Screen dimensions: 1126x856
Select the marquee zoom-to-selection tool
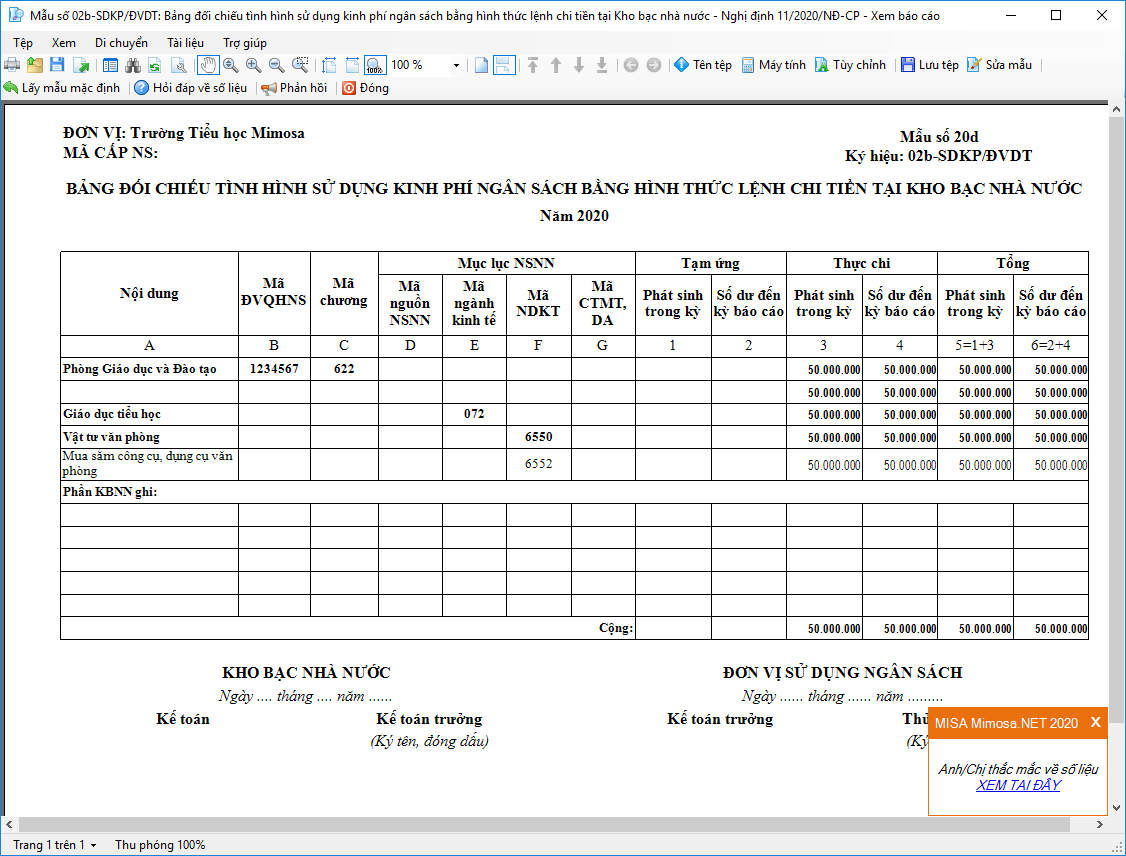point(300,65)
